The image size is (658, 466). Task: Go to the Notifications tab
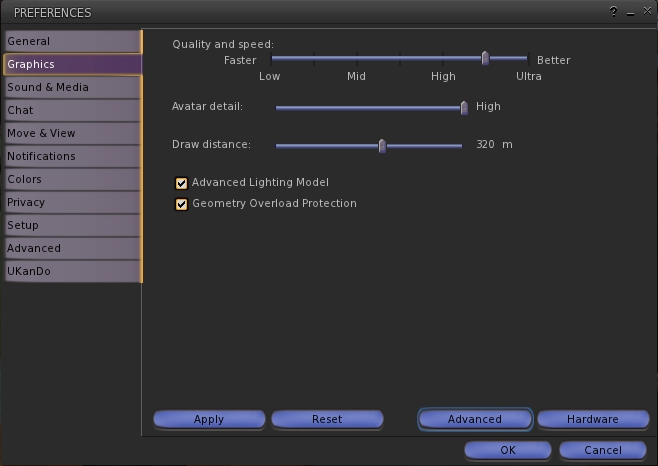click(72, 156)
